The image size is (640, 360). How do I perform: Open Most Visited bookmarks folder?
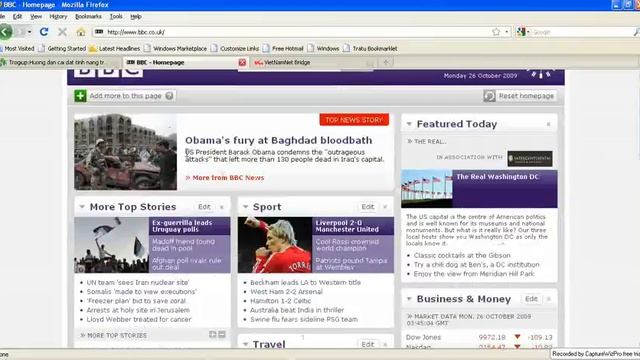pyautogui.click(x=17, y=49)
